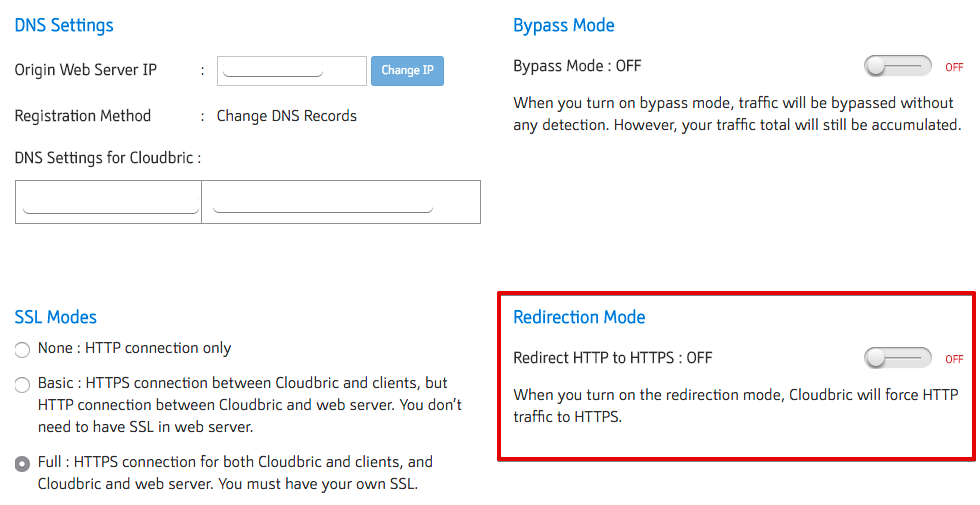Click the Redirect HTTP to HTTPS : OFF label
This screenshot has width=980, height=505.
click(613, 358)
